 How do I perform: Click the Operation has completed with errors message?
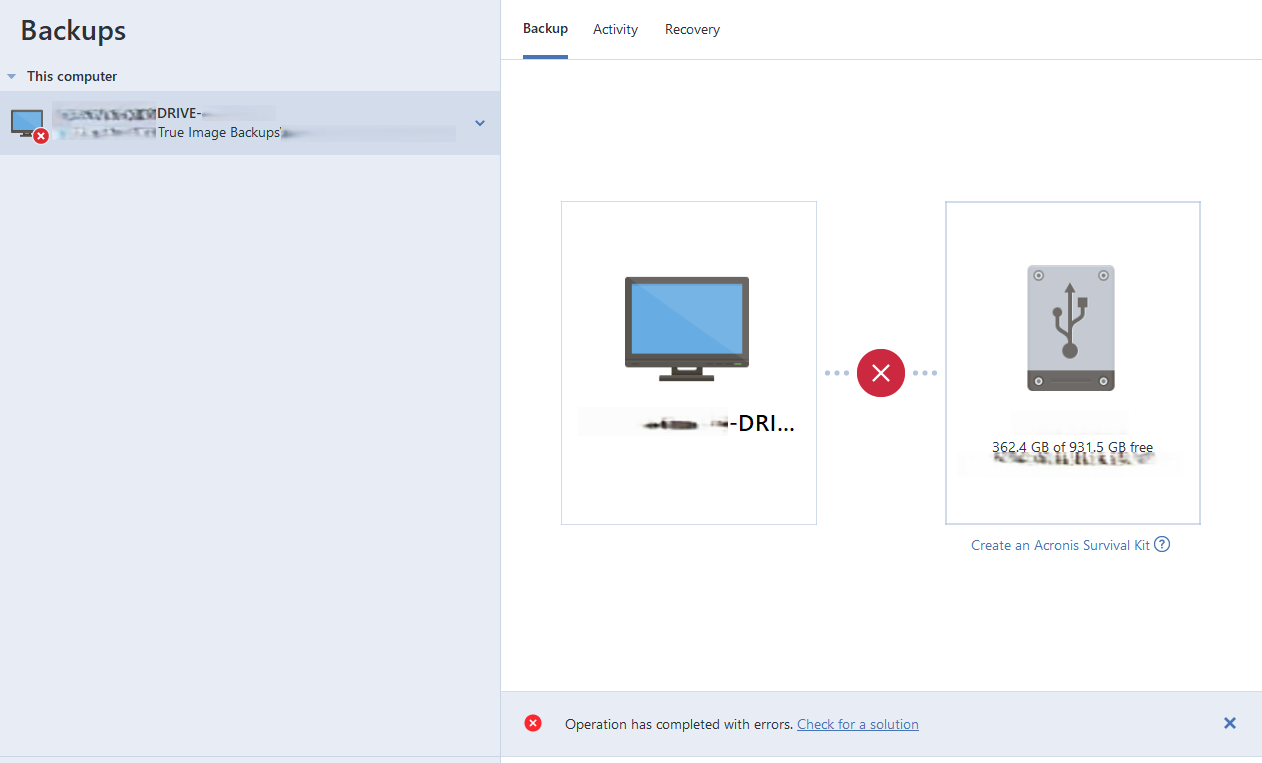point(679,724)
